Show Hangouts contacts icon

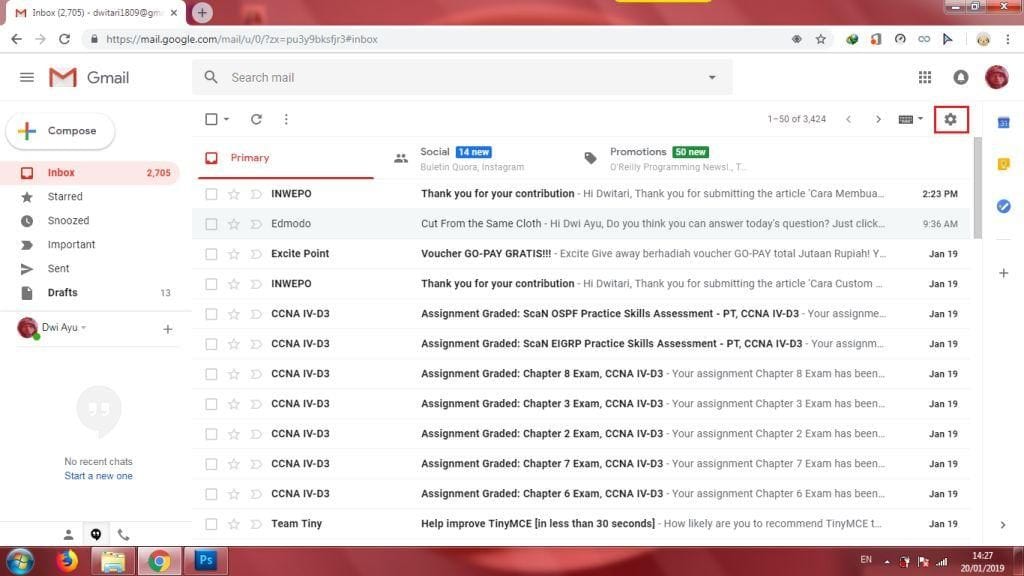click(x=68, y=535)
